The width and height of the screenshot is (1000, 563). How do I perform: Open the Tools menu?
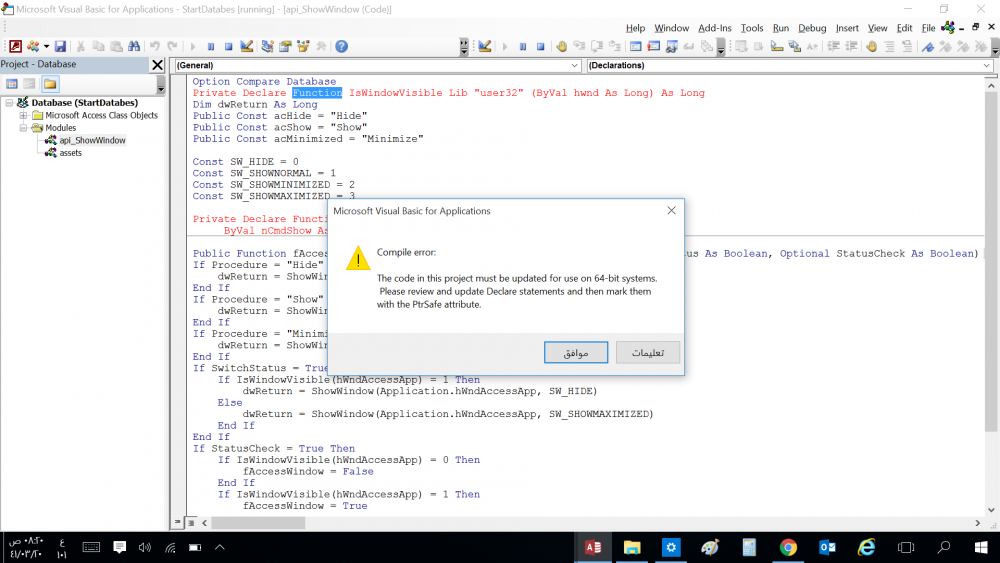pyautogui.click(x=752, y=28)
